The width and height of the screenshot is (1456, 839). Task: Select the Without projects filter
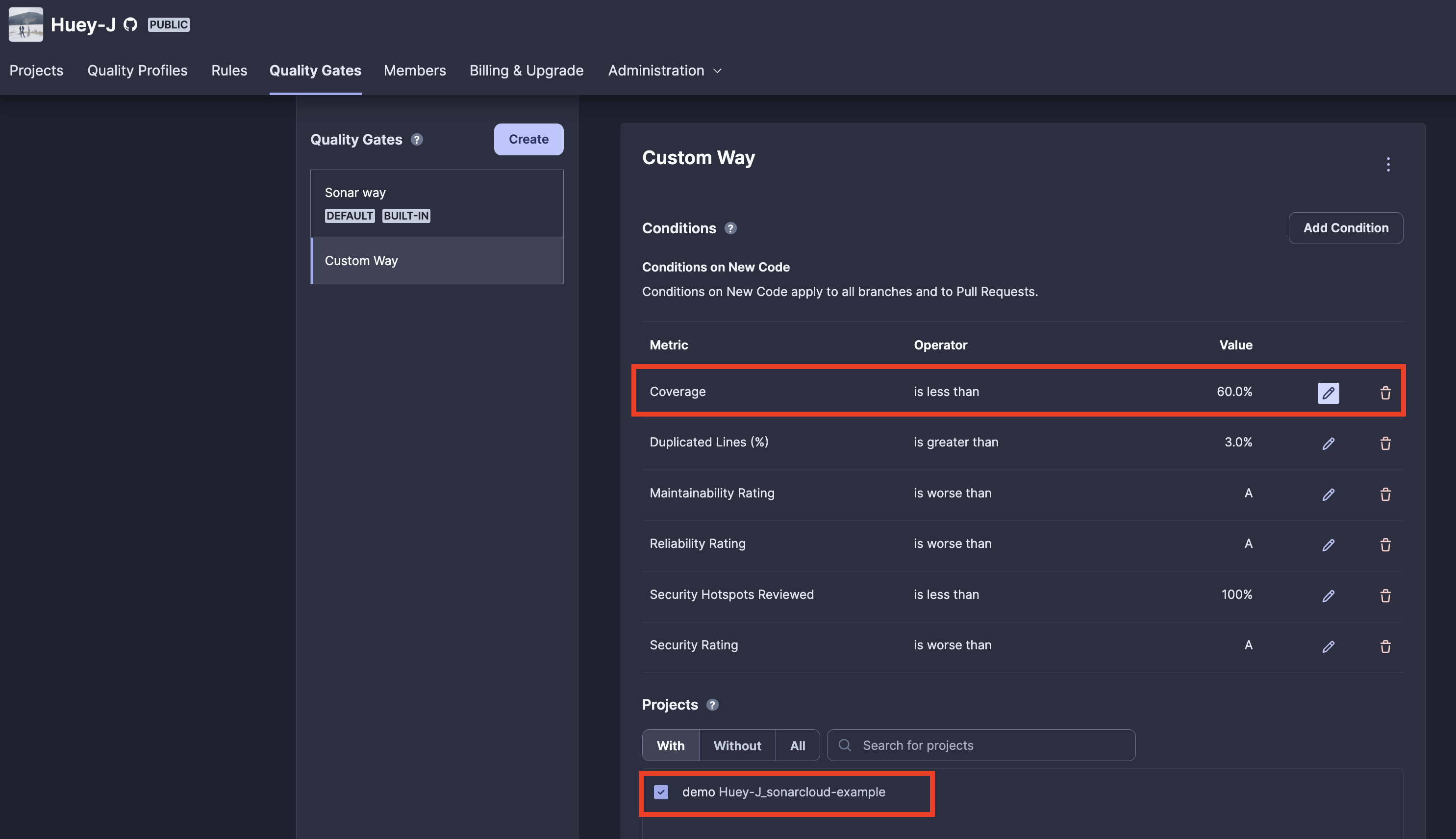coord(737,745)
